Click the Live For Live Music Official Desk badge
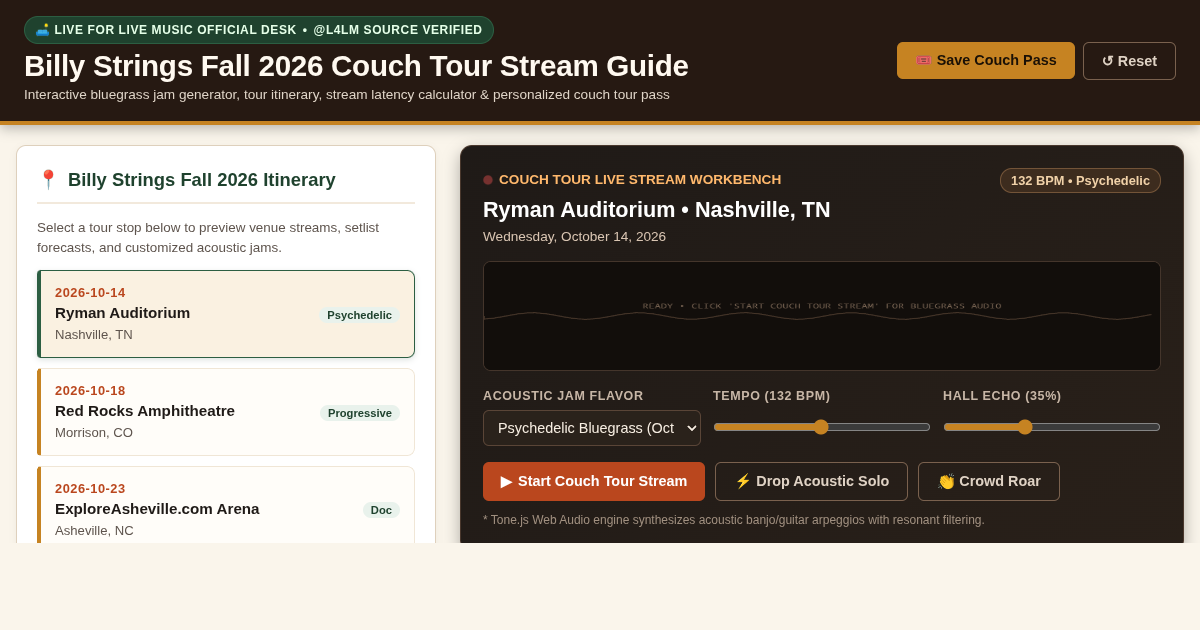The image size is (1200, 630). point(259,30)
